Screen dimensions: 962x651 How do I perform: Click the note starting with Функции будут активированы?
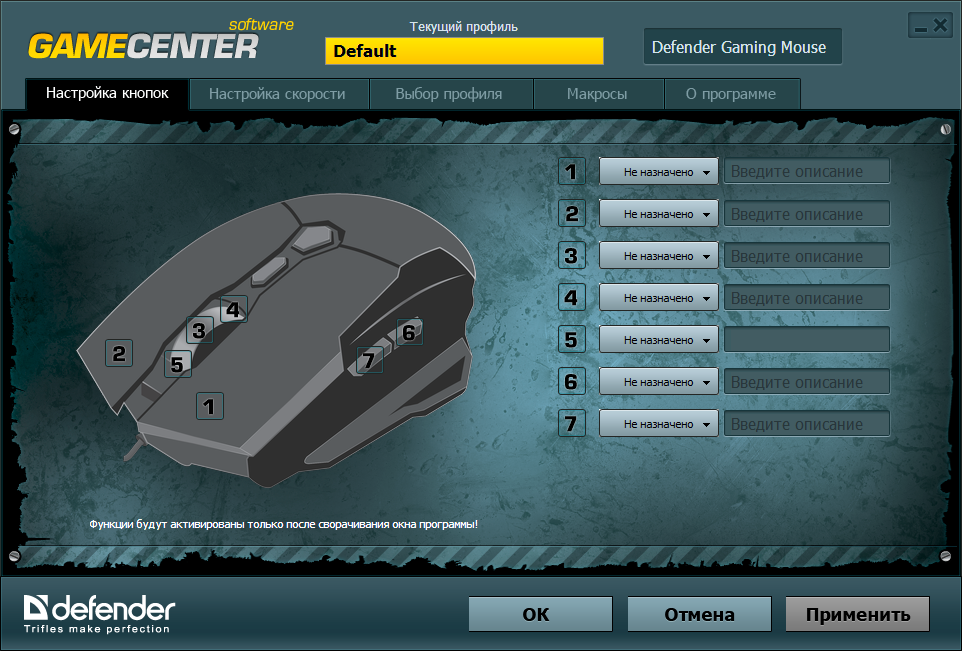click(x=283, y=525)
